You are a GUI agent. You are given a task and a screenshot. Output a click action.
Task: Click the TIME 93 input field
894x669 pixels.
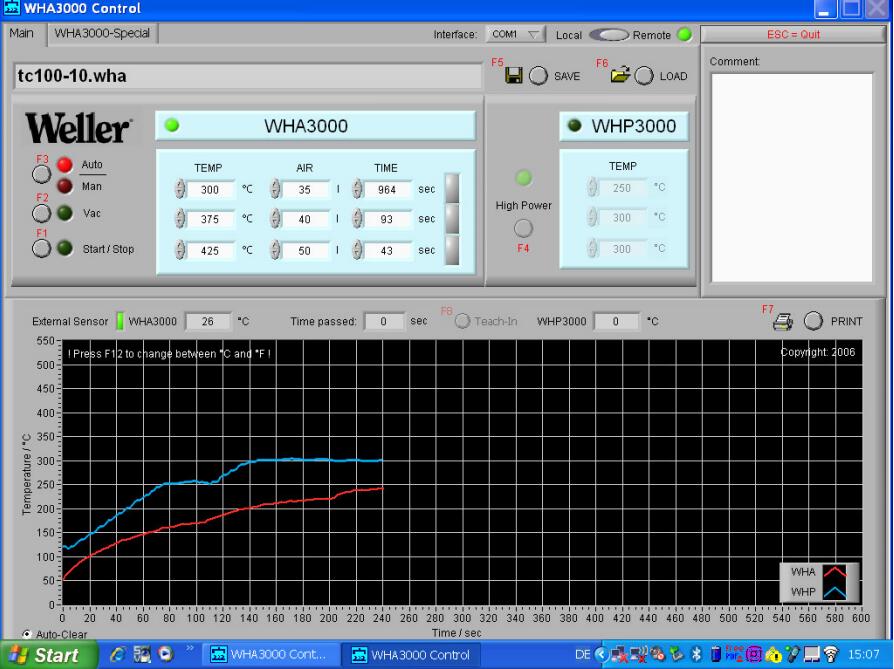(x=387, y=219)
